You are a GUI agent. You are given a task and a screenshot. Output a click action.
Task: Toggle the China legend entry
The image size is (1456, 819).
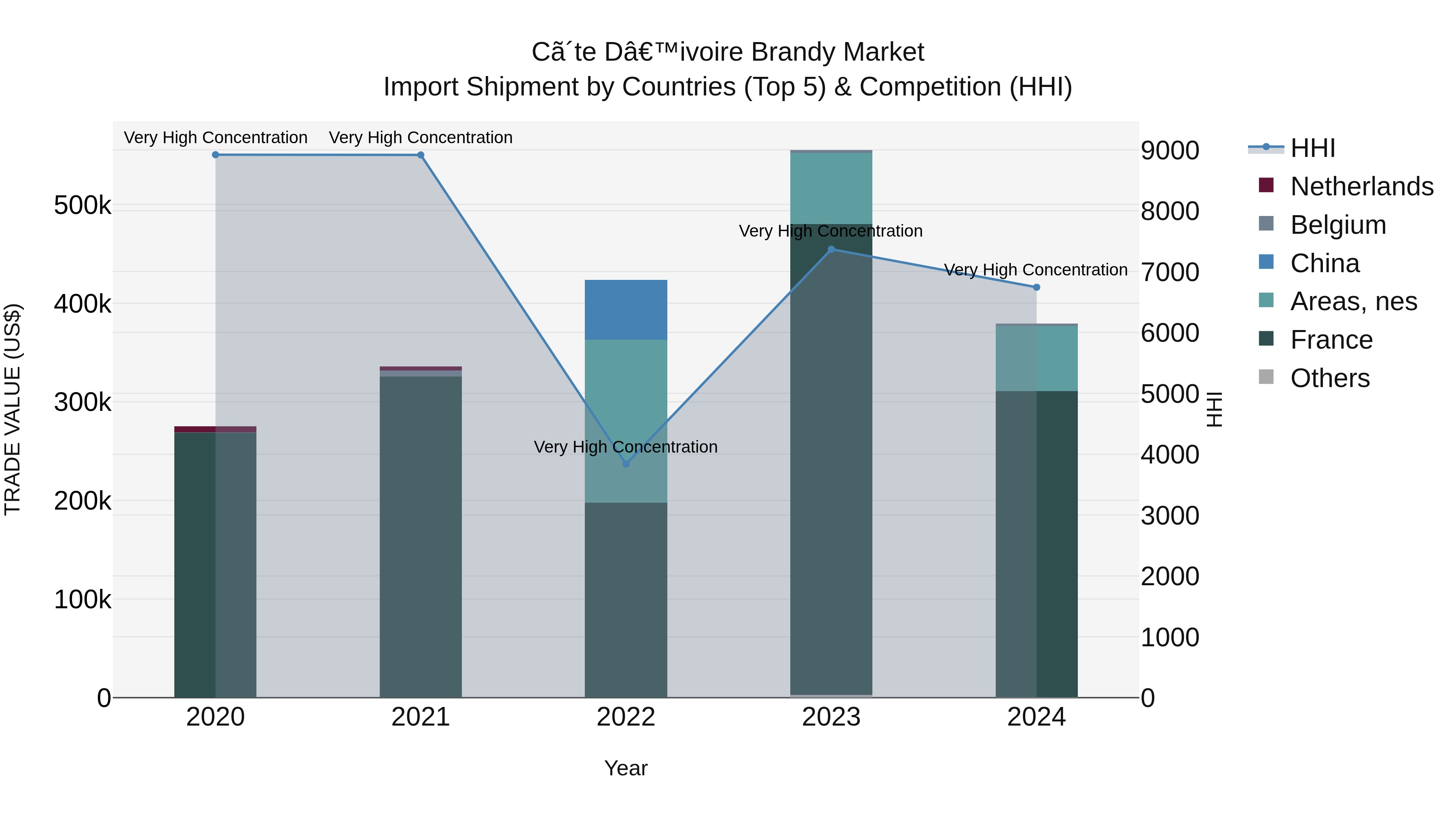click(1308, 263)
